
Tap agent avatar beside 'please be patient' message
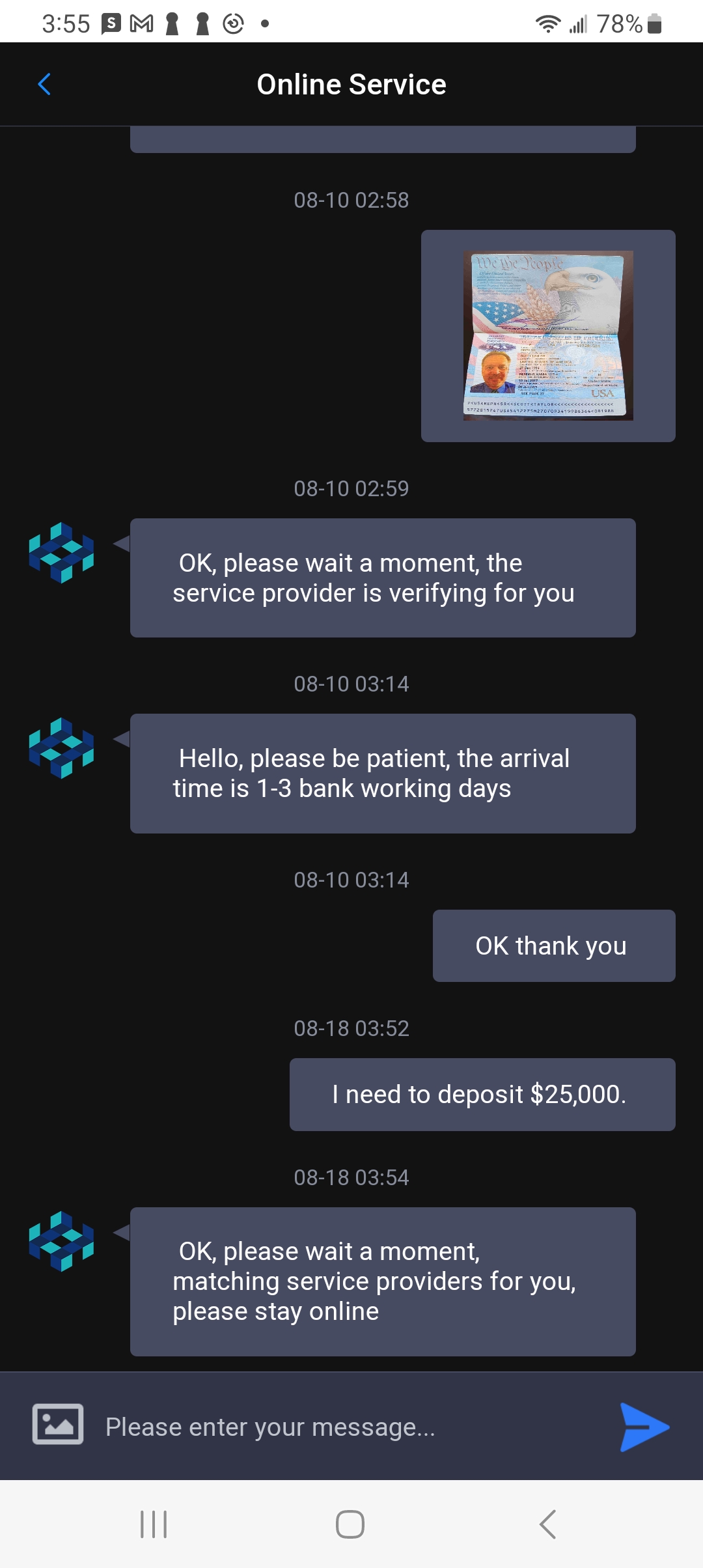coord(61,748)
